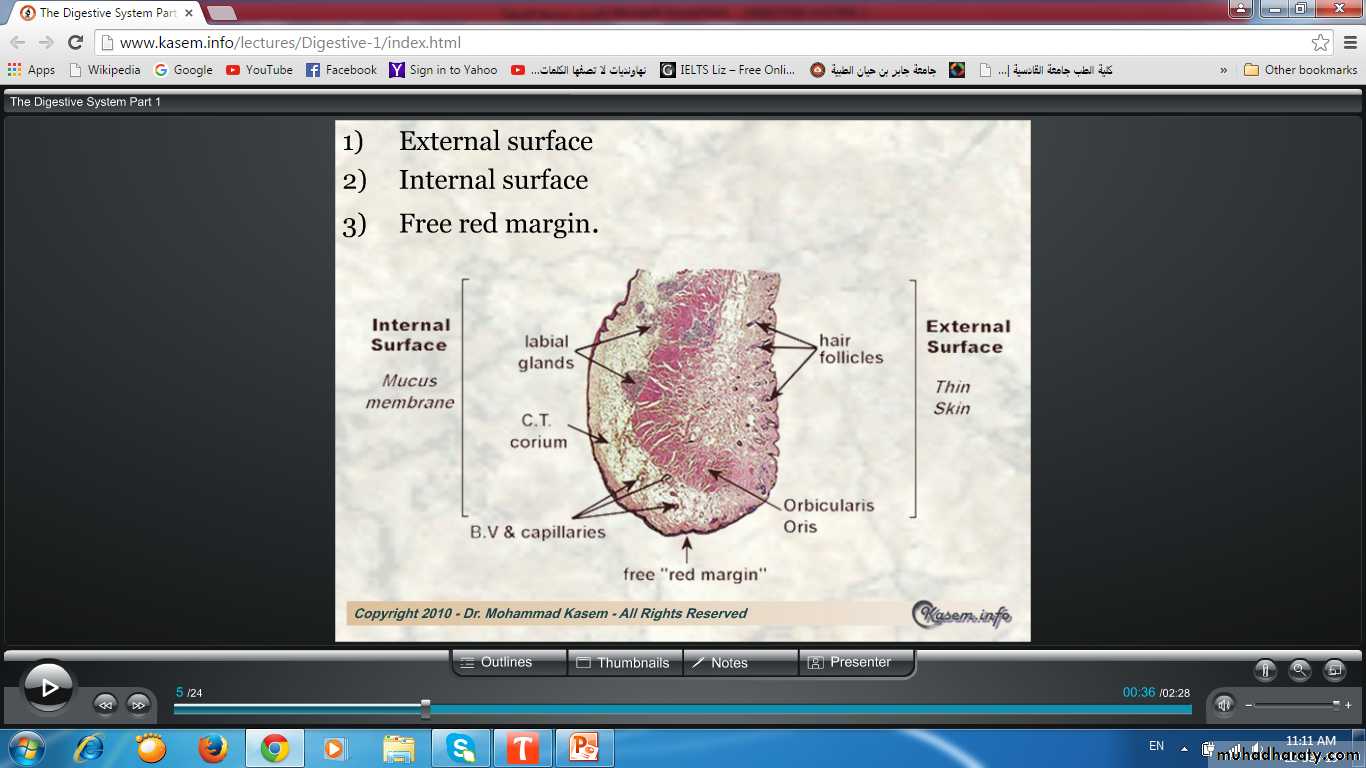Reload the page in Chrome
Screen dimensions: 1366x768
(75, 42)
